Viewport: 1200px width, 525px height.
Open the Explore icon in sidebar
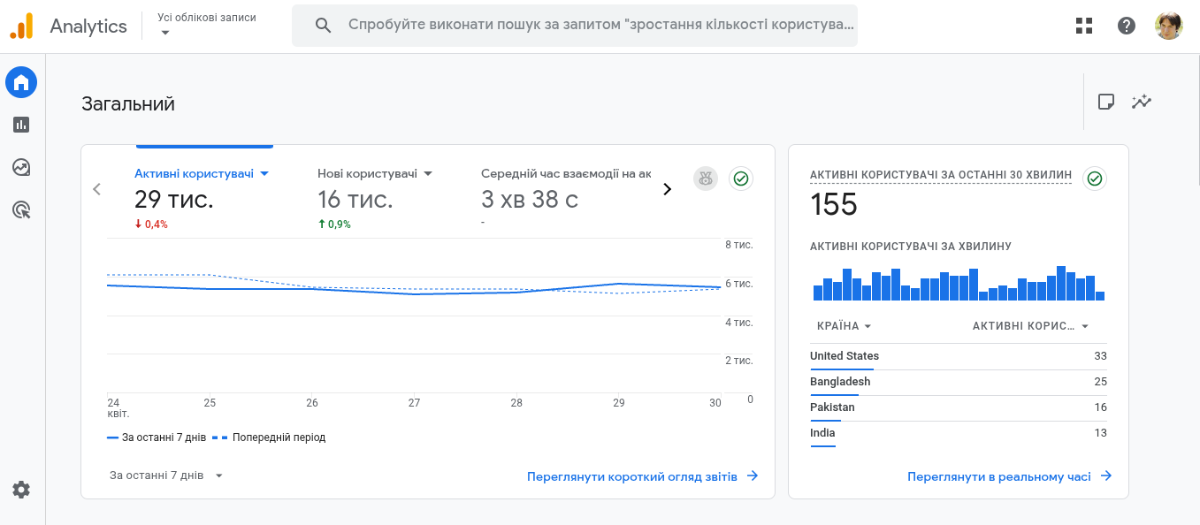(21, 167)
